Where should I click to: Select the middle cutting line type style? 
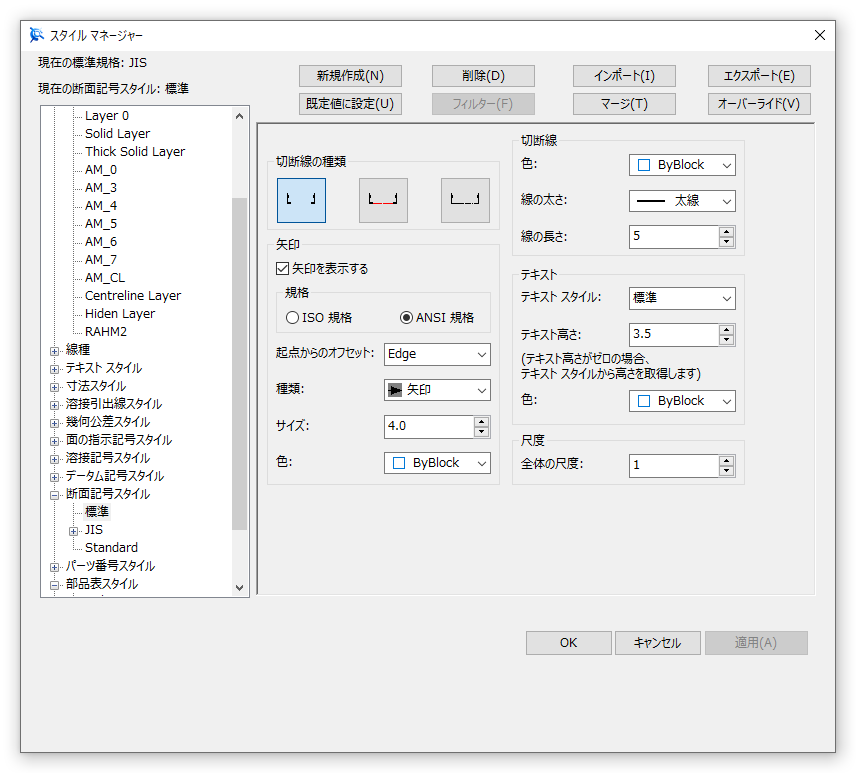[x=383, y=200]
